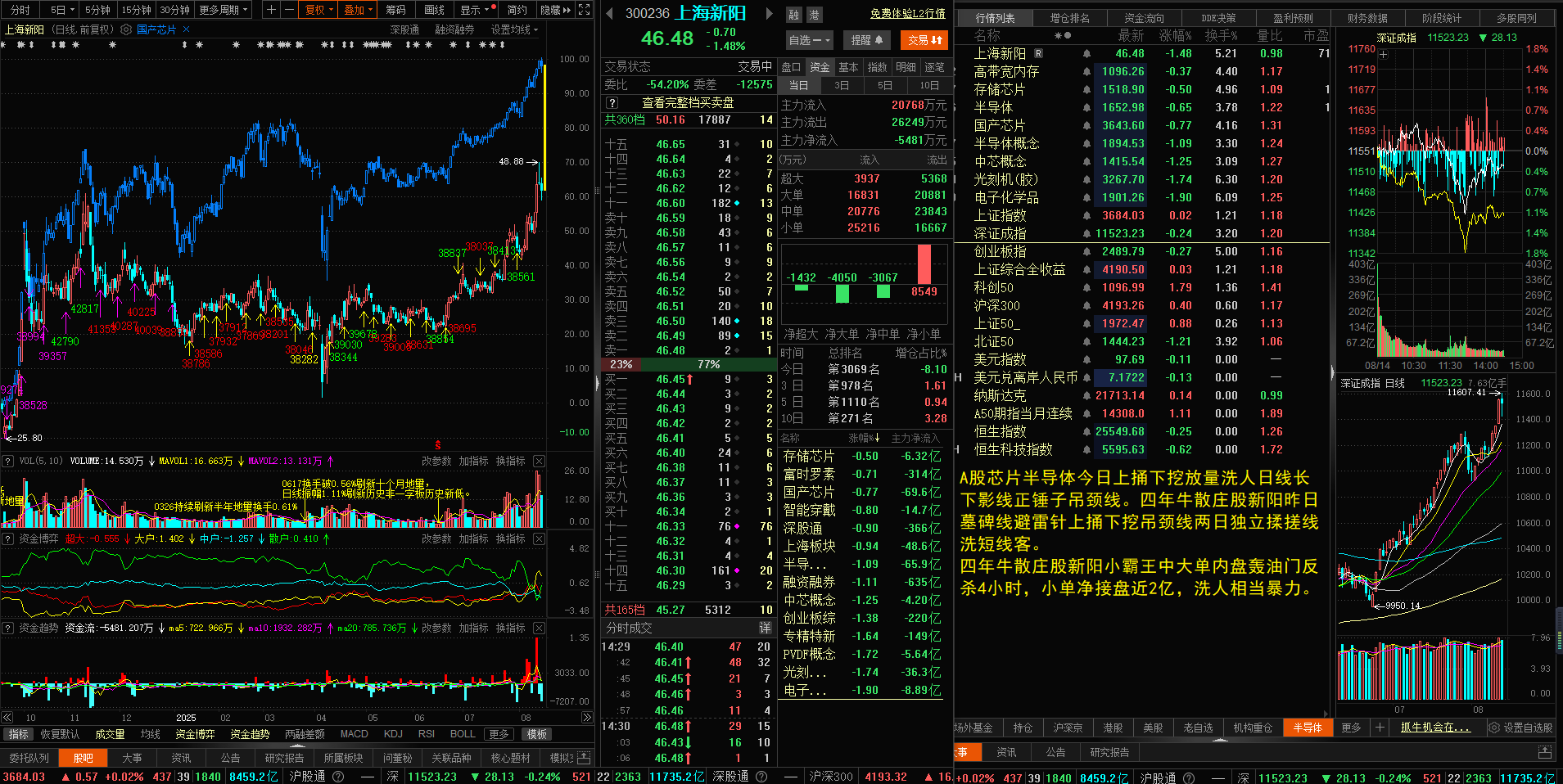Viewport: 1563px width, 784px height.
Task: Select MACD indicator
Action: coord(355,734)
